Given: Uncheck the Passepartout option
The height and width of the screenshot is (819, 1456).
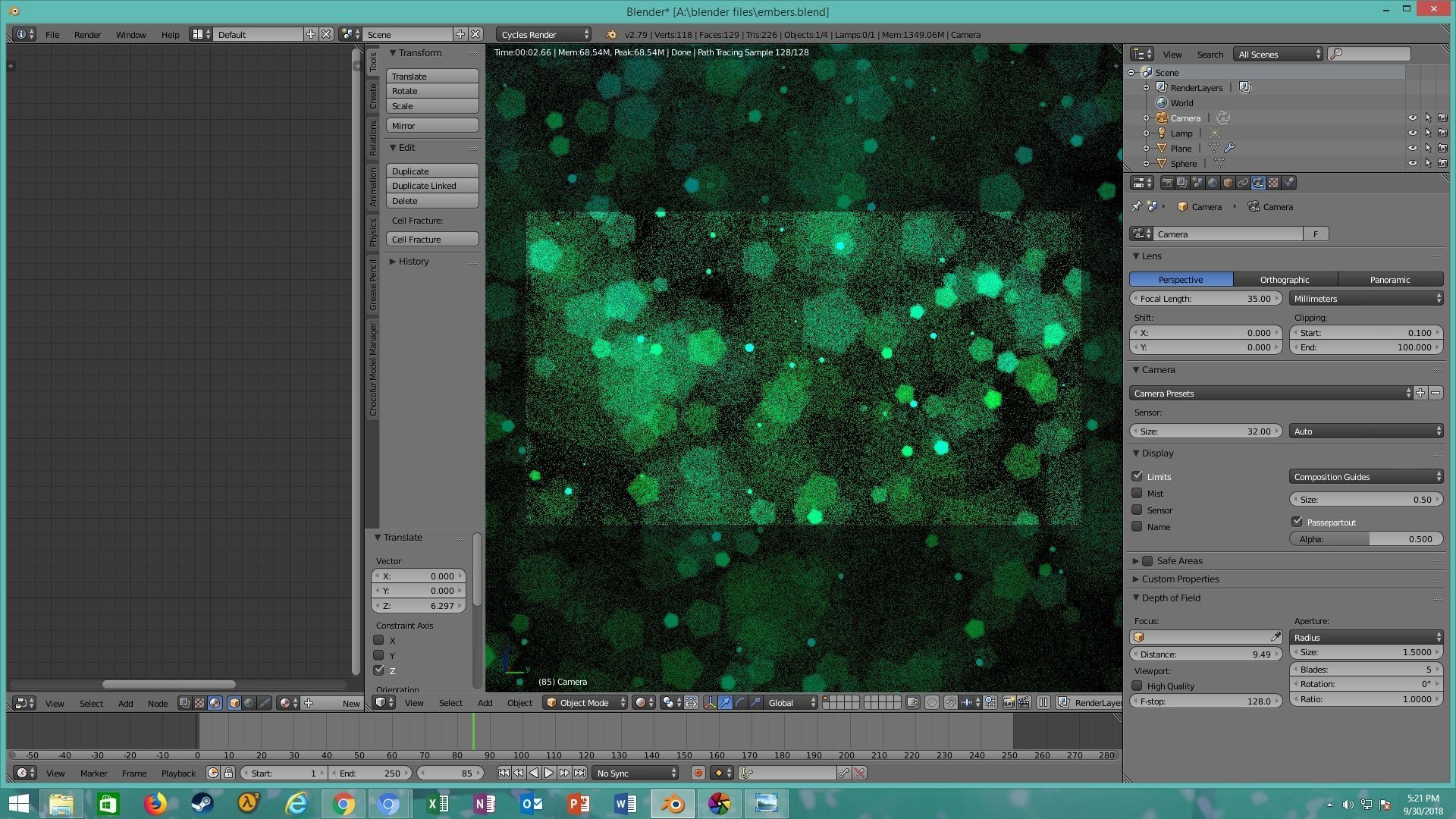Looking at the screenshot, I should click(1297, 522).
